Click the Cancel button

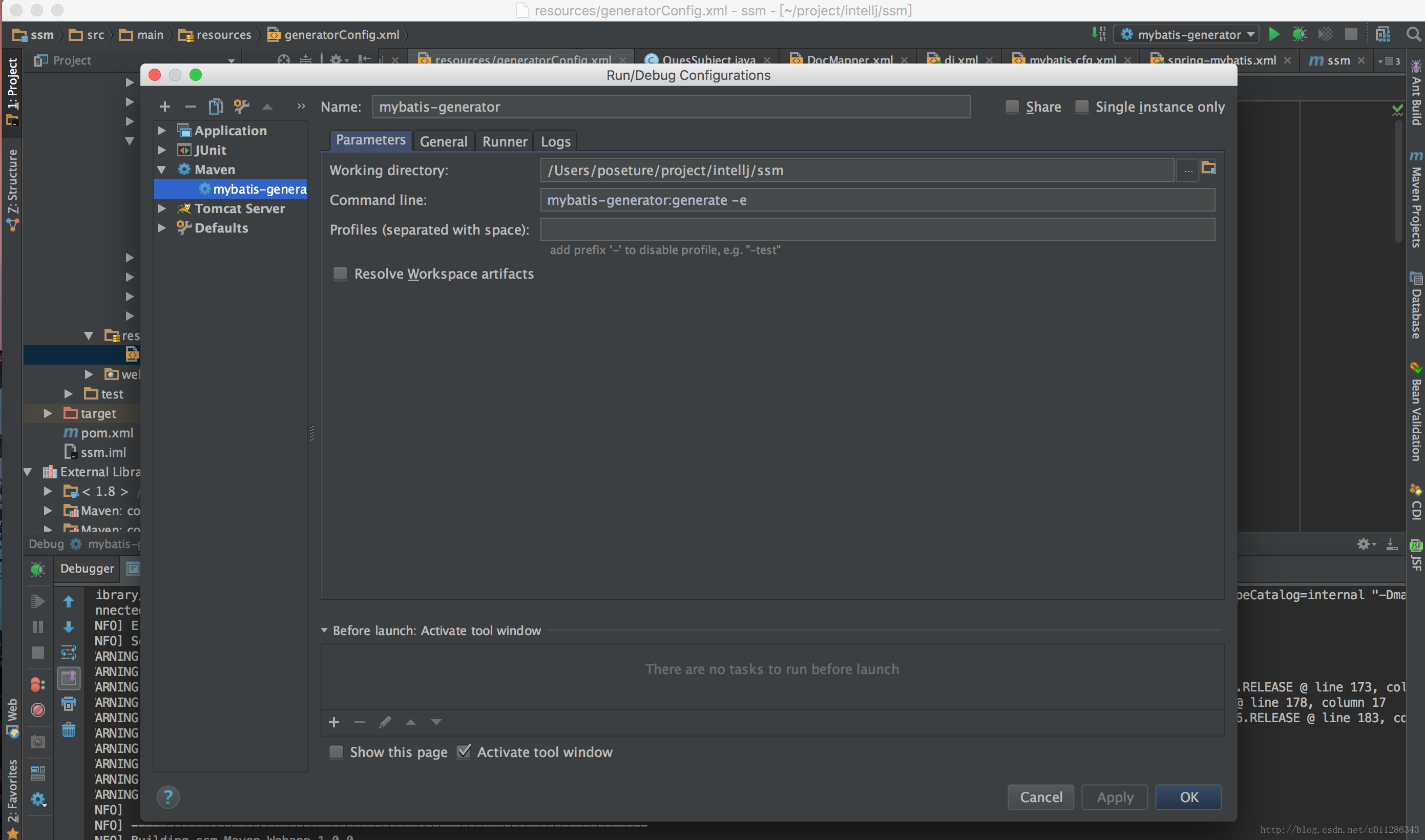1040,797
